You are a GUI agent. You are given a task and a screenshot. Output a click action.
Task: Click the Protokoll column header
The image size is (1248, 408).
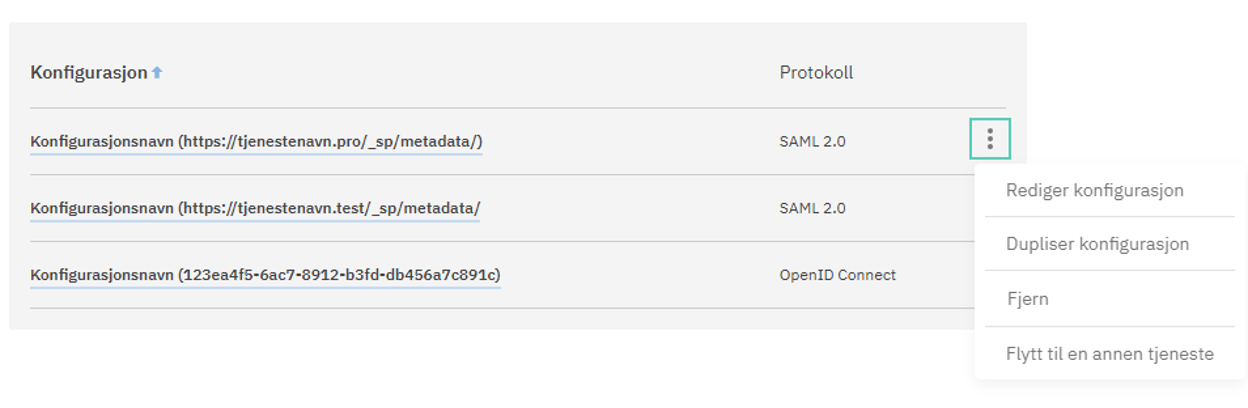pos(816,73)
